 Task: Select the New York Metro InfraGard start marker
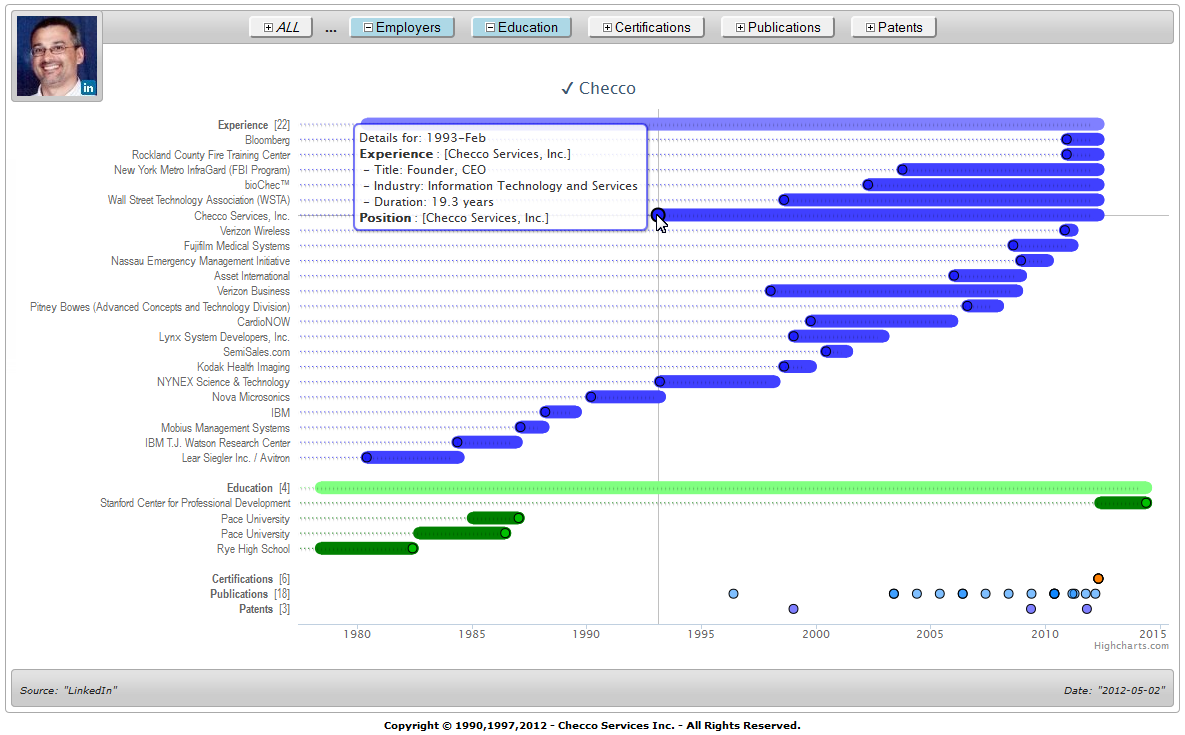(x=902, y=170)
